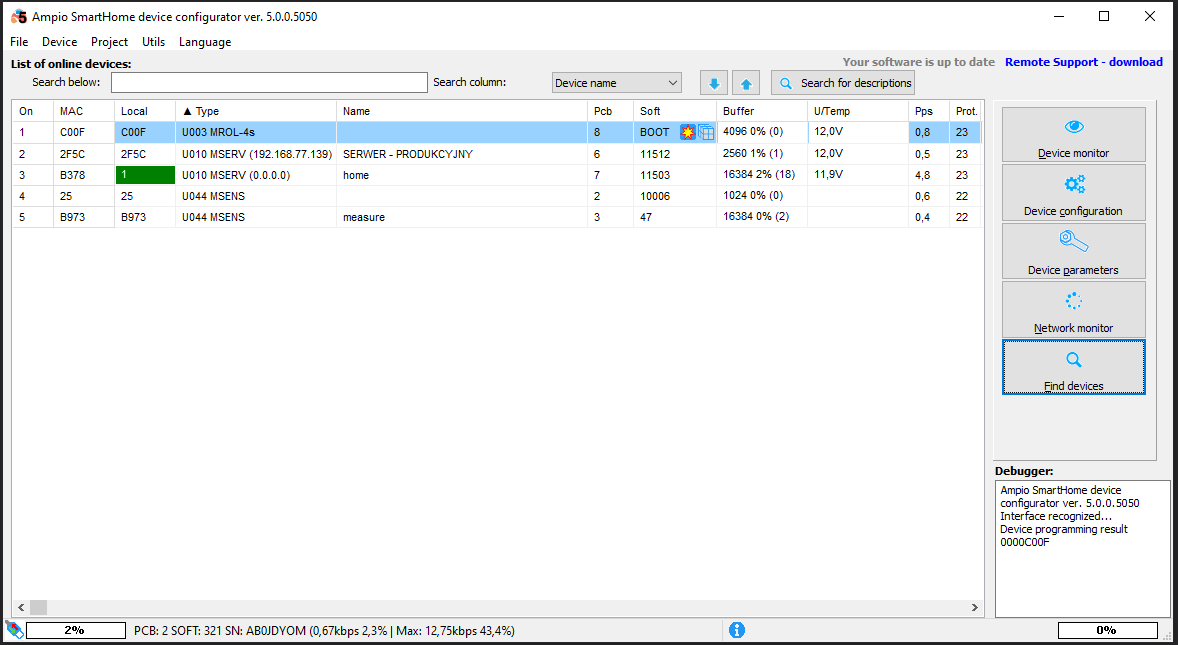
Task: Click the Ampio app icon in title bar
Action: point(19,17)
